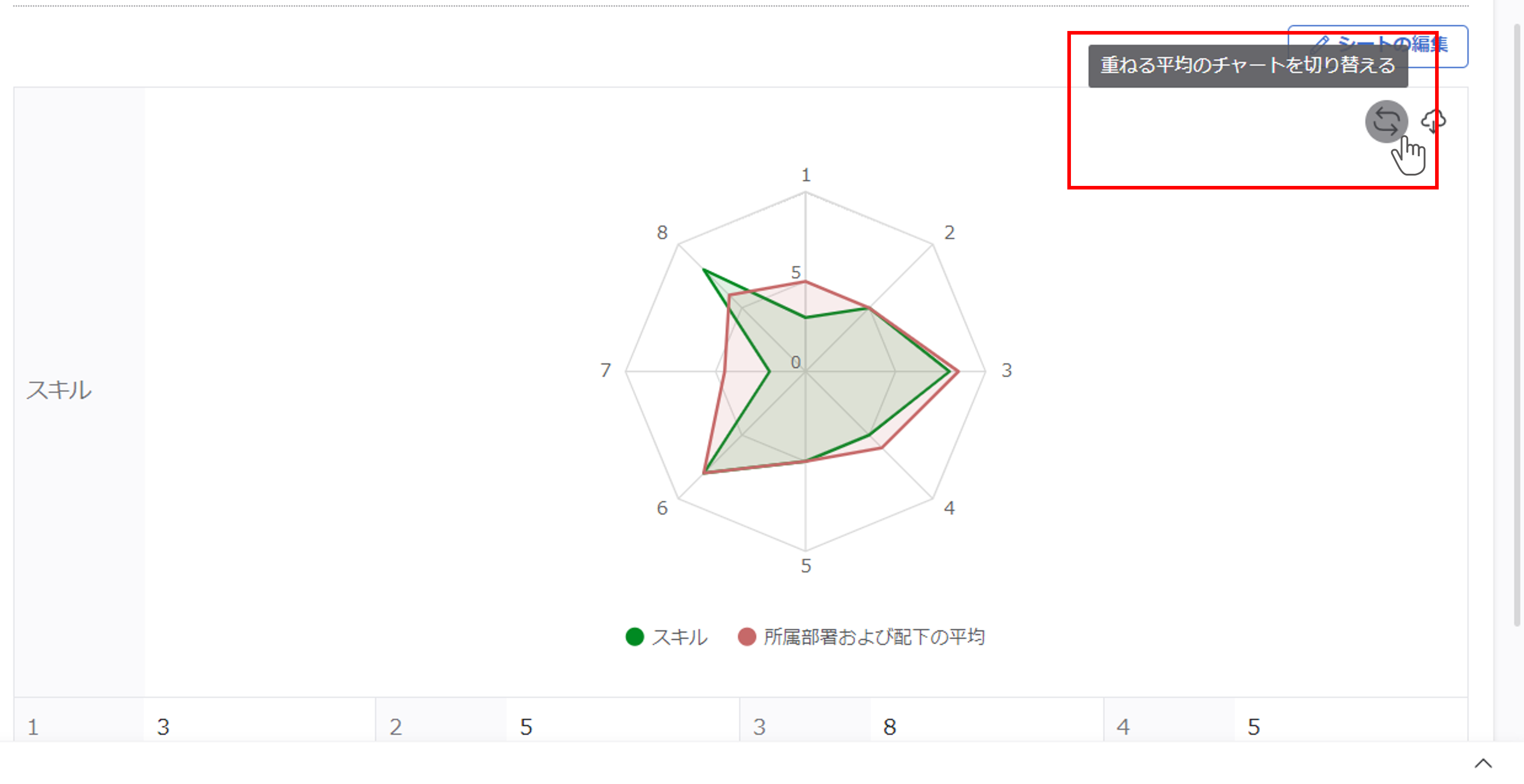Click red 所属部署および配下の平均 legend dot
The image size is (1524, 784).
(x=747, y=637)
